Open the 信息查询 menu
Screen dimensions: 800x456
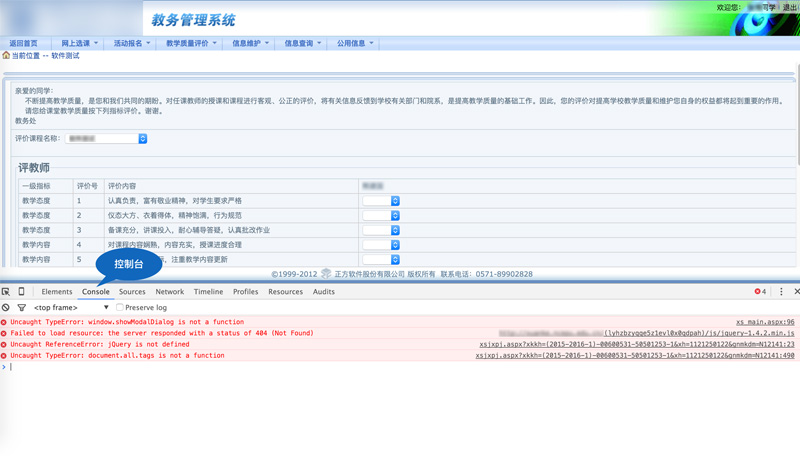[302, 43]
